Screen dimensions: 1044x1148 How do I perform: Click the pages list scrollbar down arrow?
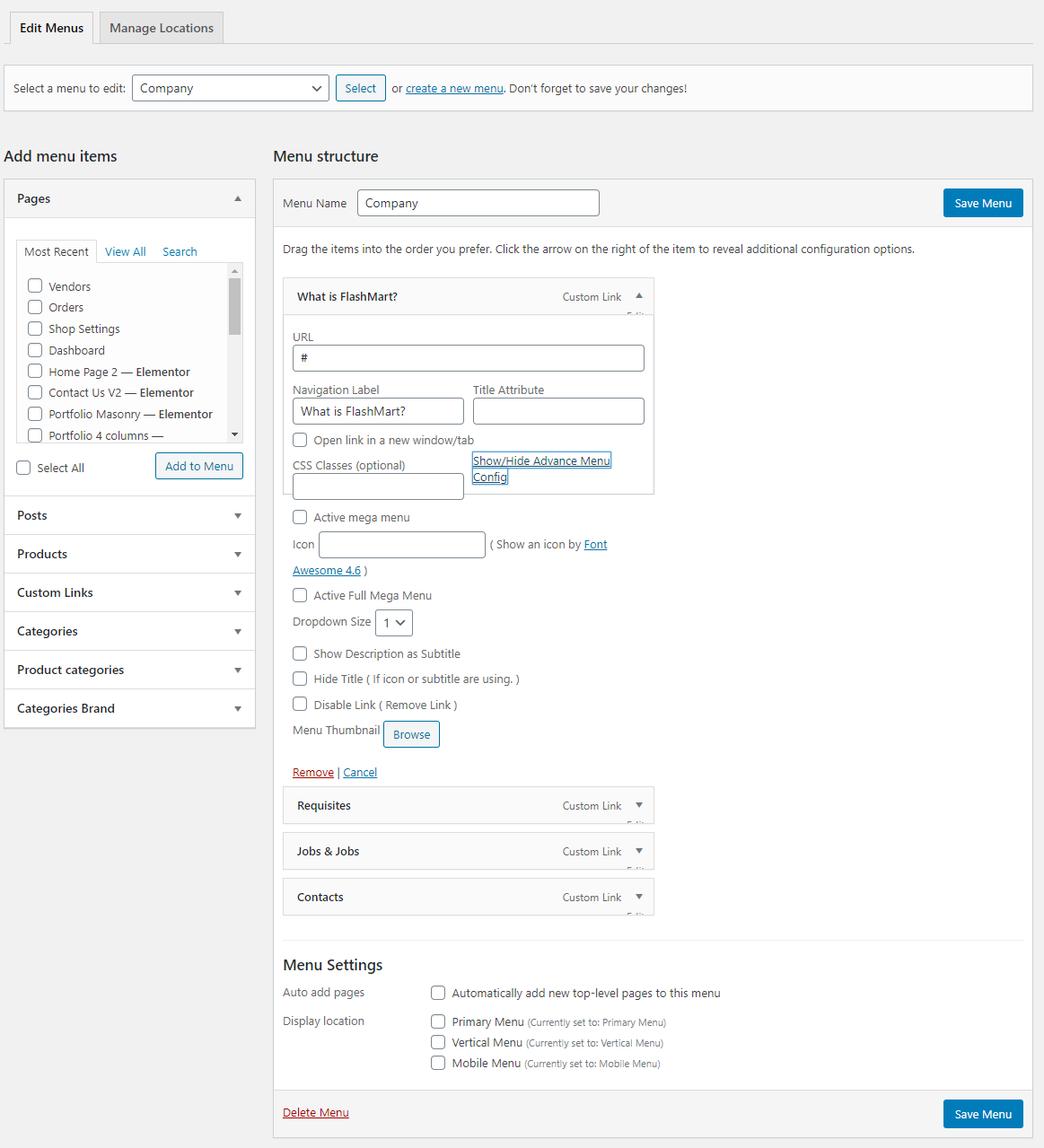(235, 434)
